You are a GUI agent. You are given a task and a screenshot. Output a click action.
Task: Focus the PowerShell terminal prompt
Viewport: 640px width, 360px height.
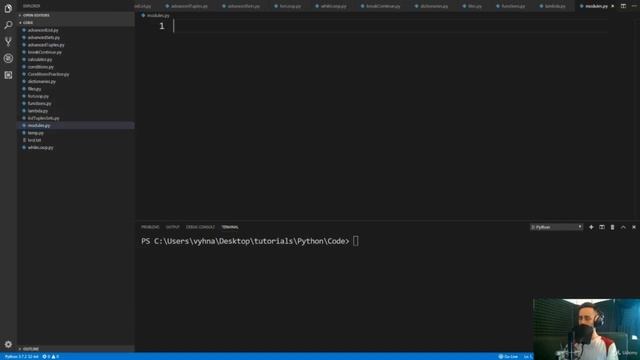249,241
